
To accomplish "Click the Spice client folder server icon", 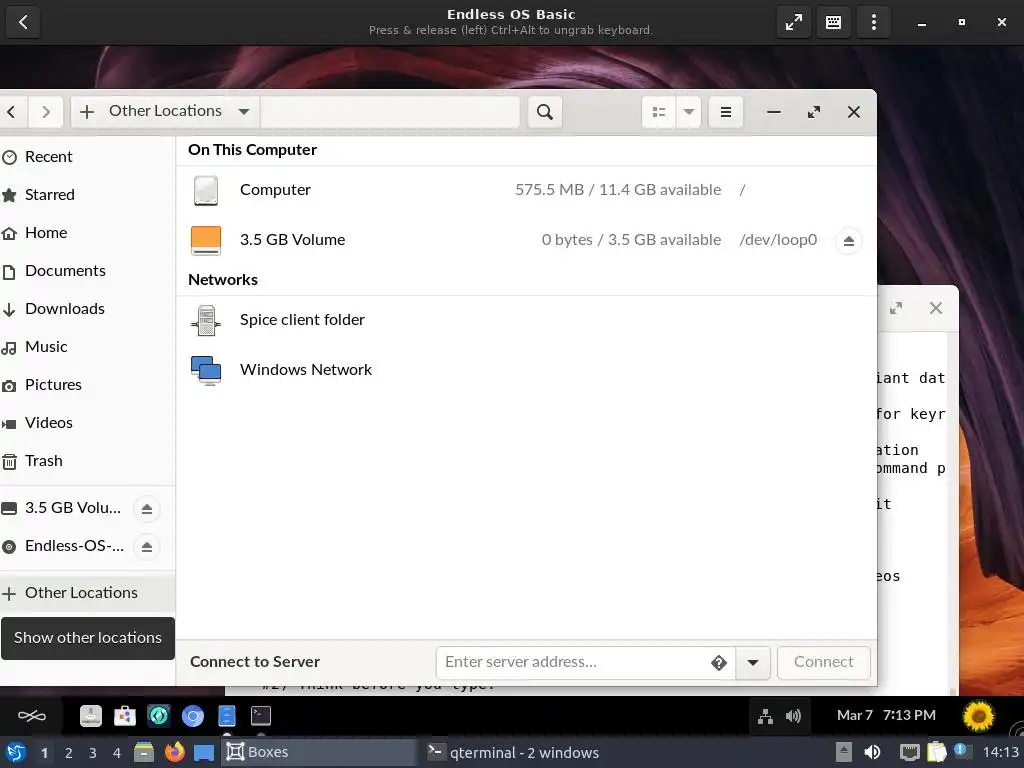I will [206, 321].
